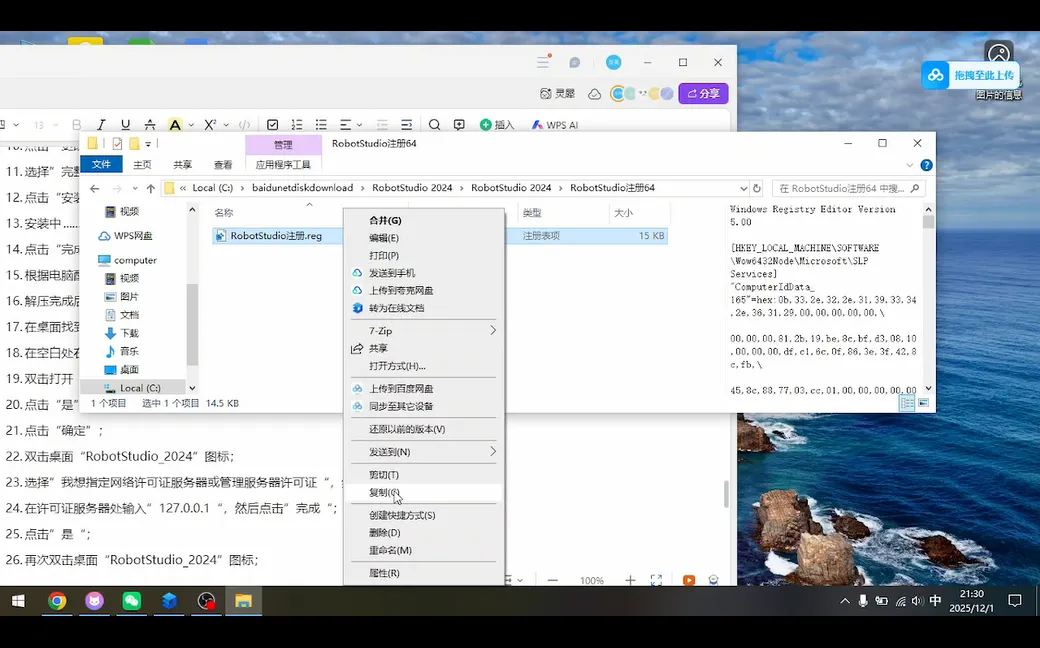The height and width of the screenshot is (648, 1040).
Task: Open search with the magnifier toolbar icon
Action: [434, 123]
